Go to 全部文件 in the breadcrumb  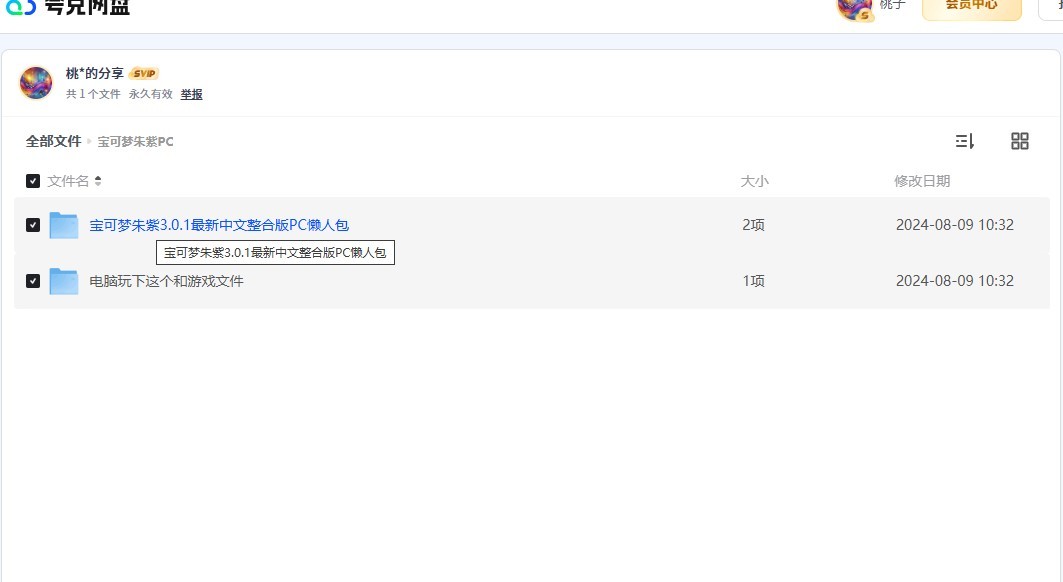54,141
